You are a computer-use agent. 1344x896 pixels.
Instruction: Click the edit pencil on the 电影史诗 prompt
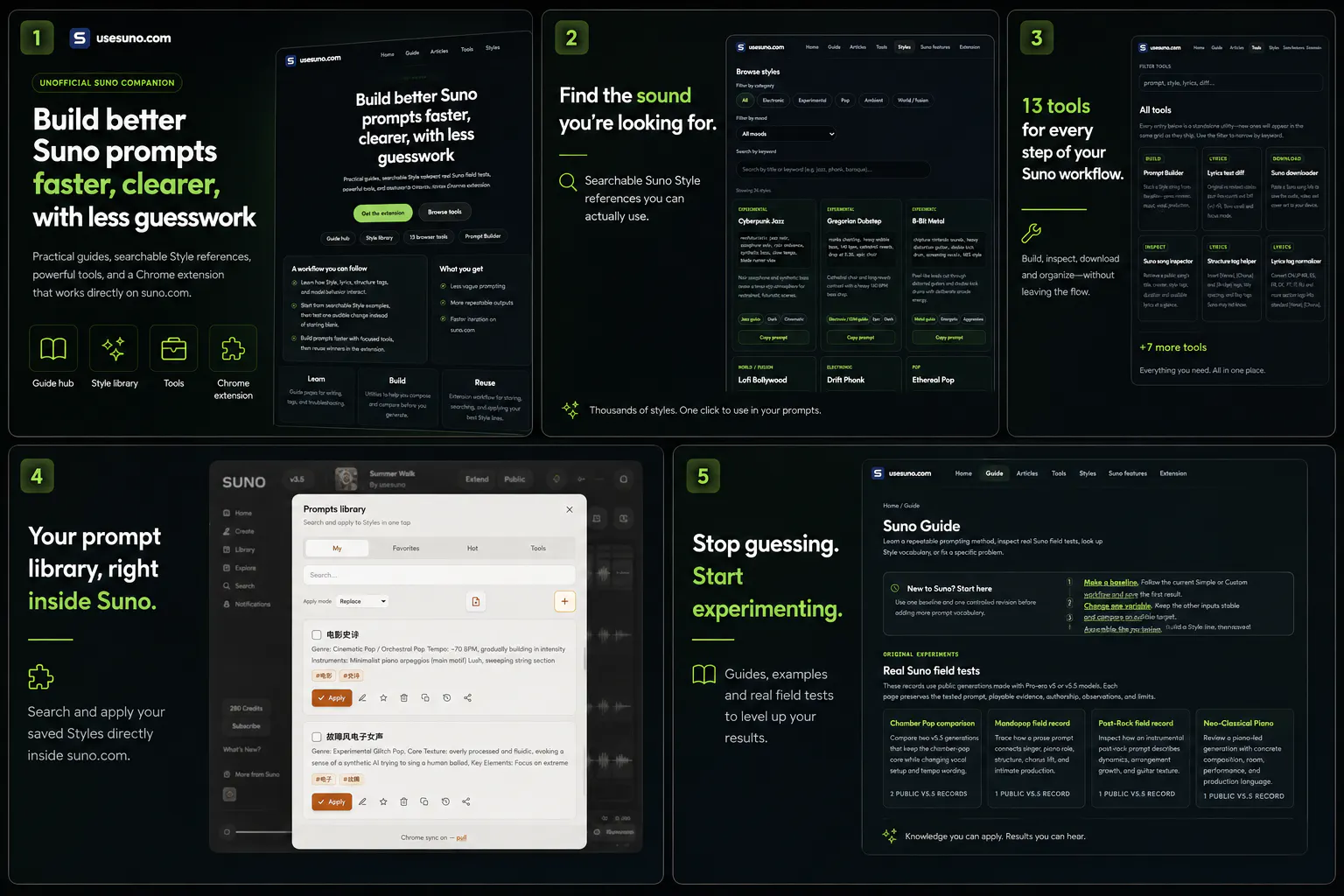click(362, 698)
